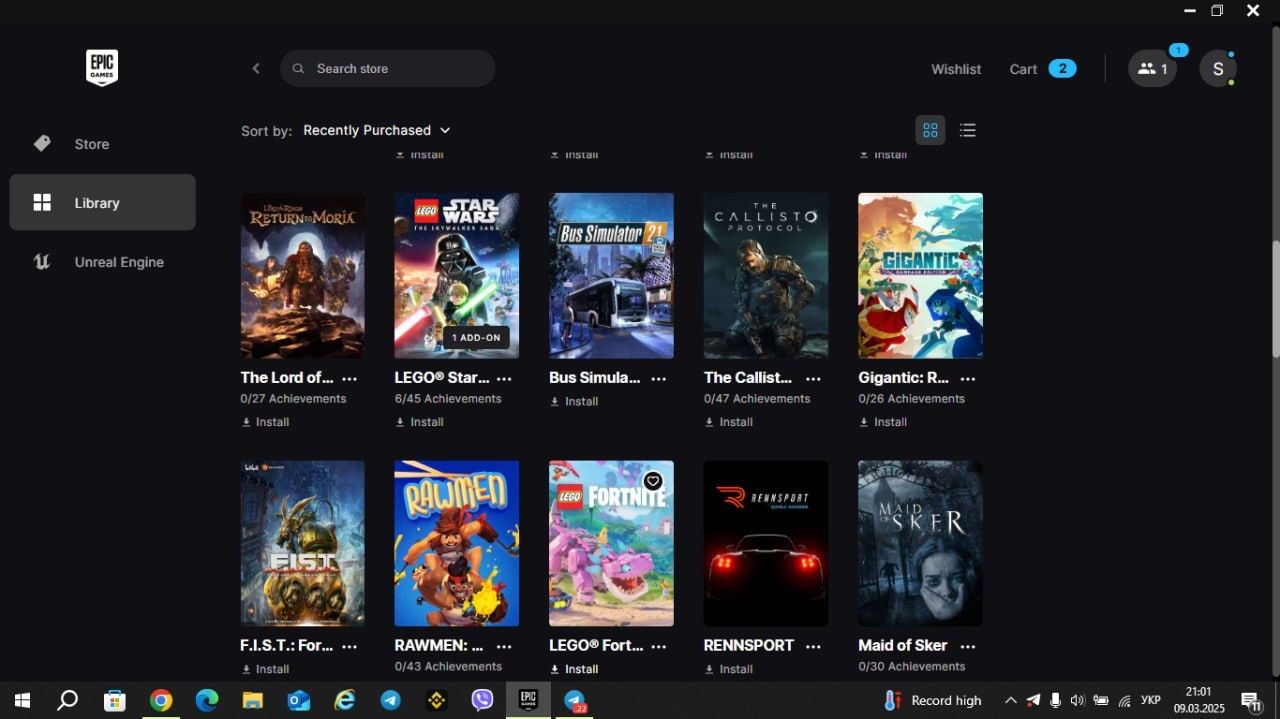Install The Callisto Protocol
The image size is (1280, 719).
[x=729, y=422]
